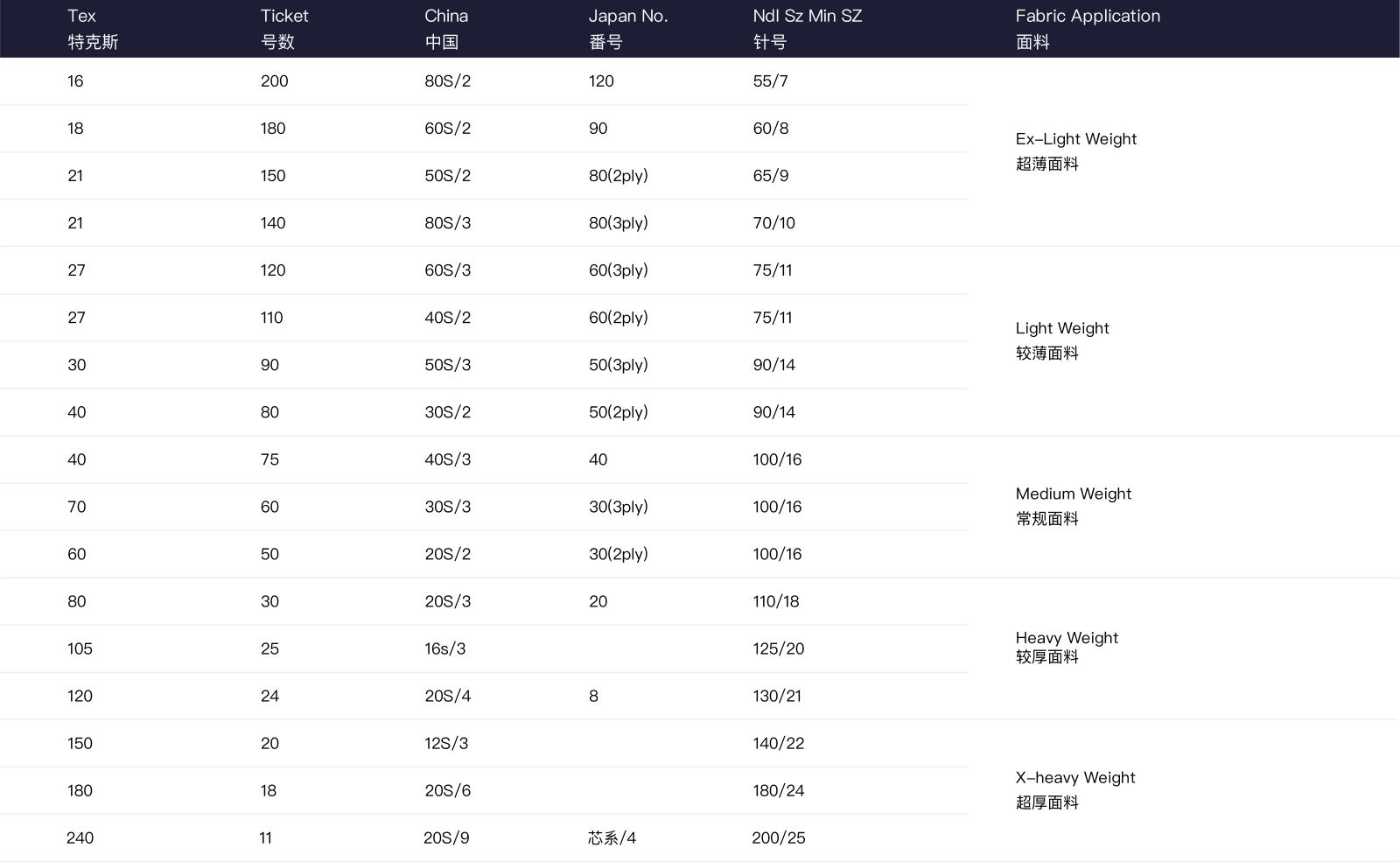The height and width of the screenshot is (862, 1400).
Task: Click needle size cell 55/7
Action: point(770,81)
